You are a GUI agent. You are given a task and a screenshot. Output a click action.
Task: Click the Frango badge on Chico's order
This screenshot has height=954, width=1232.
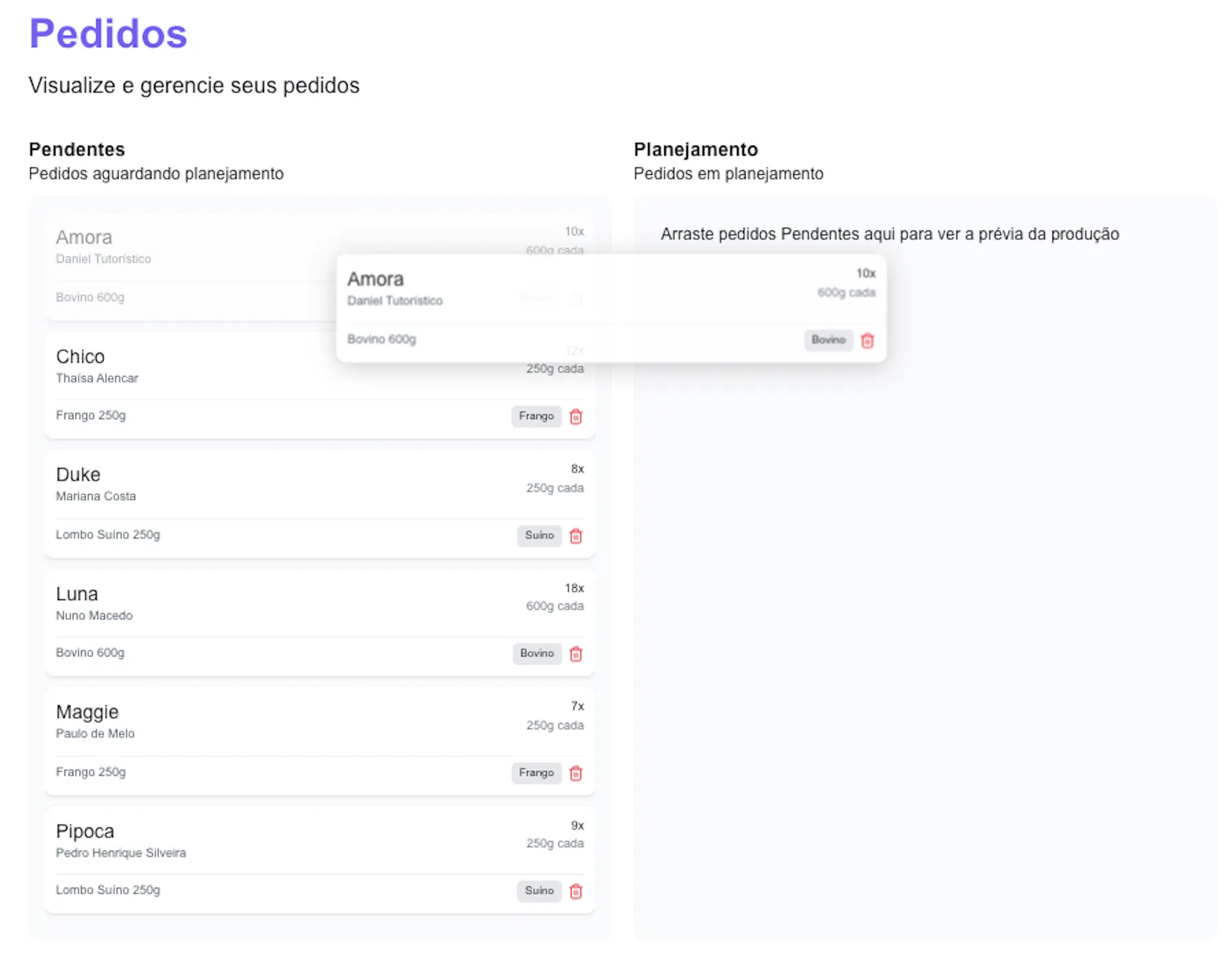tap(537, 416)
